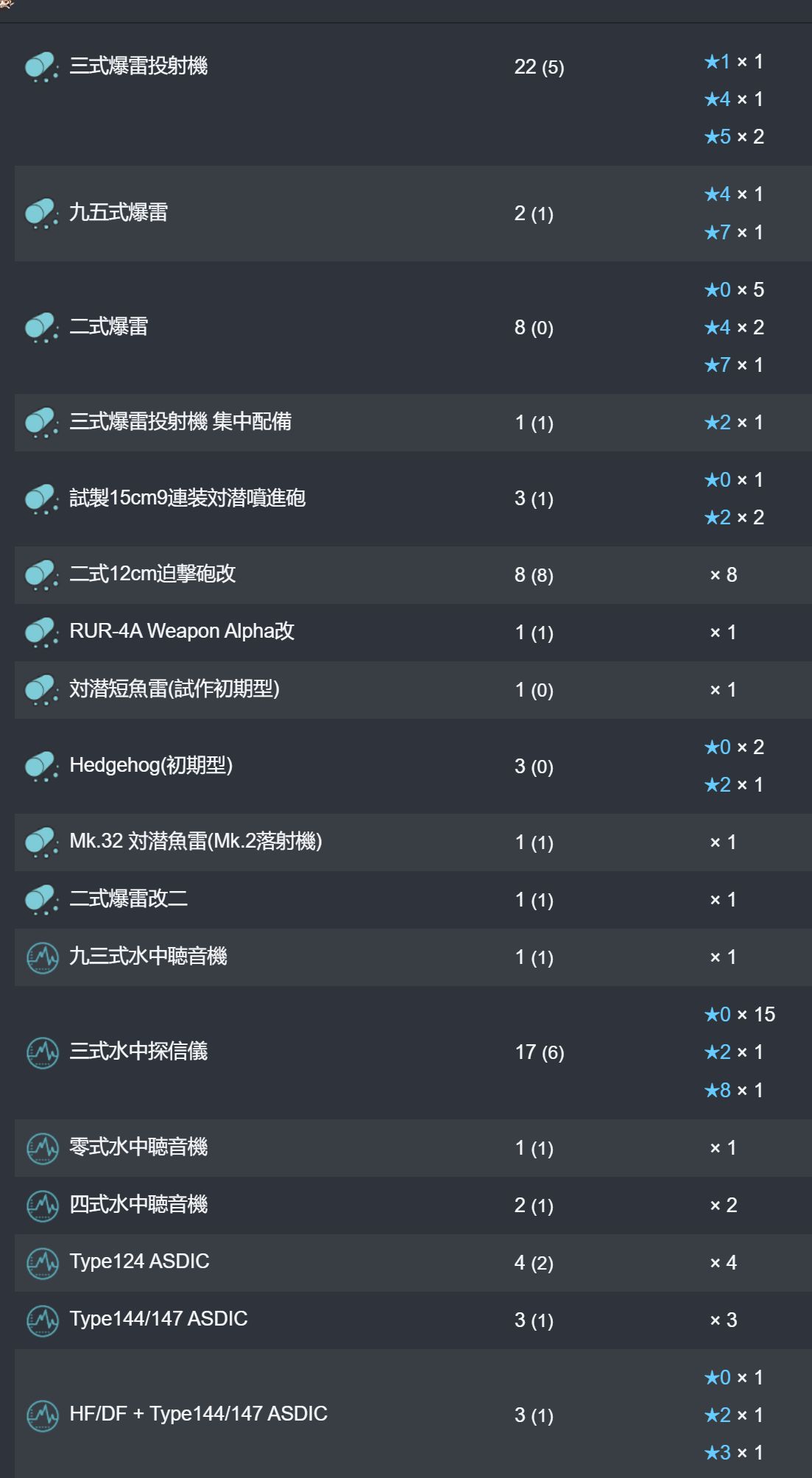Click the icon next to Hedgehog(初期型)

42,766
